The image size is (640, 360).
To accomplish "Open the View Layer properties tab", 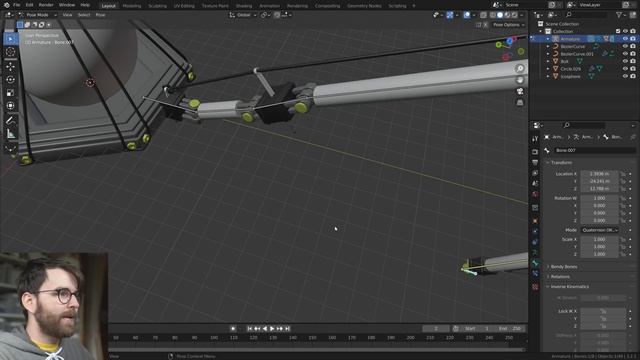I will [535, 173].
